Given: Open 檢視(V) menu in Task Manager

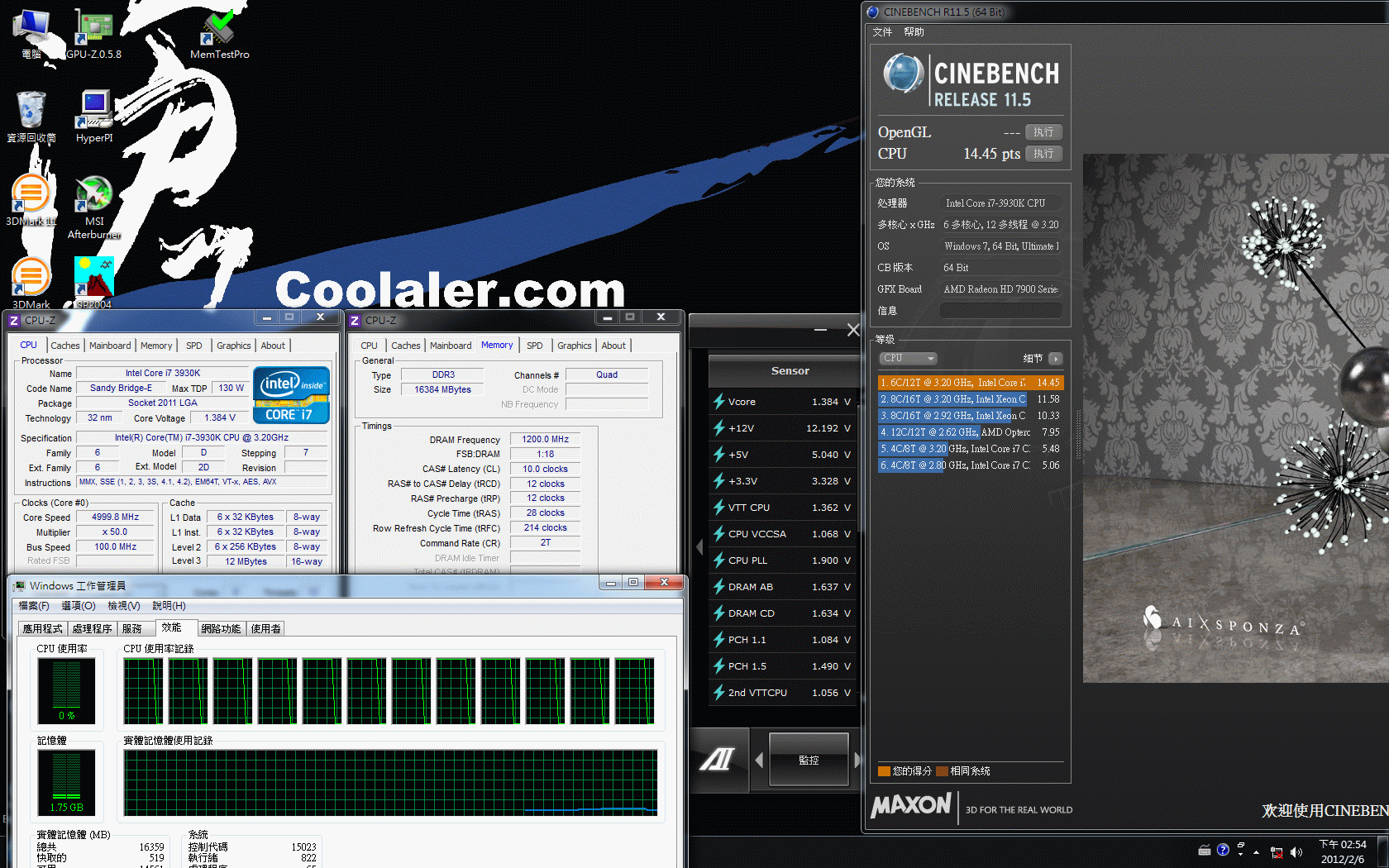Looking at the screenshot, I should 124,606.
